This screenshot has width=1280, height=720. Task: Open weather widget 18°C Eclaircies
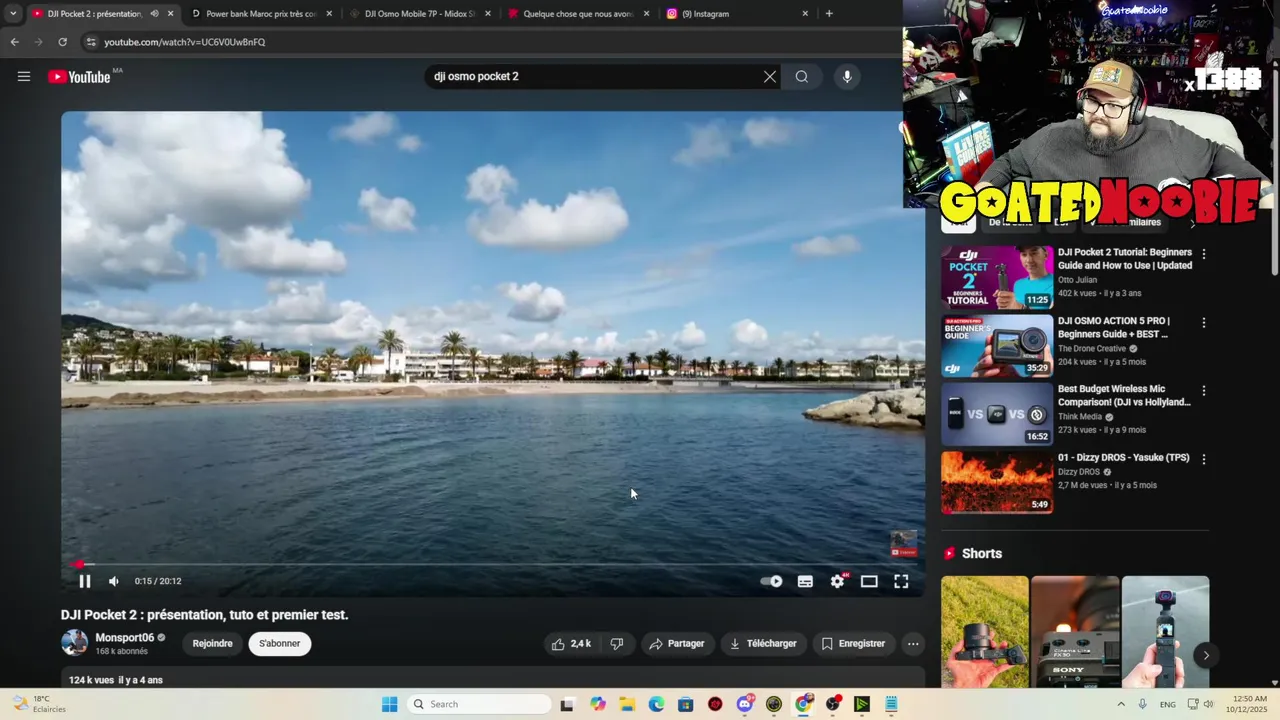(x=38, y=704)
